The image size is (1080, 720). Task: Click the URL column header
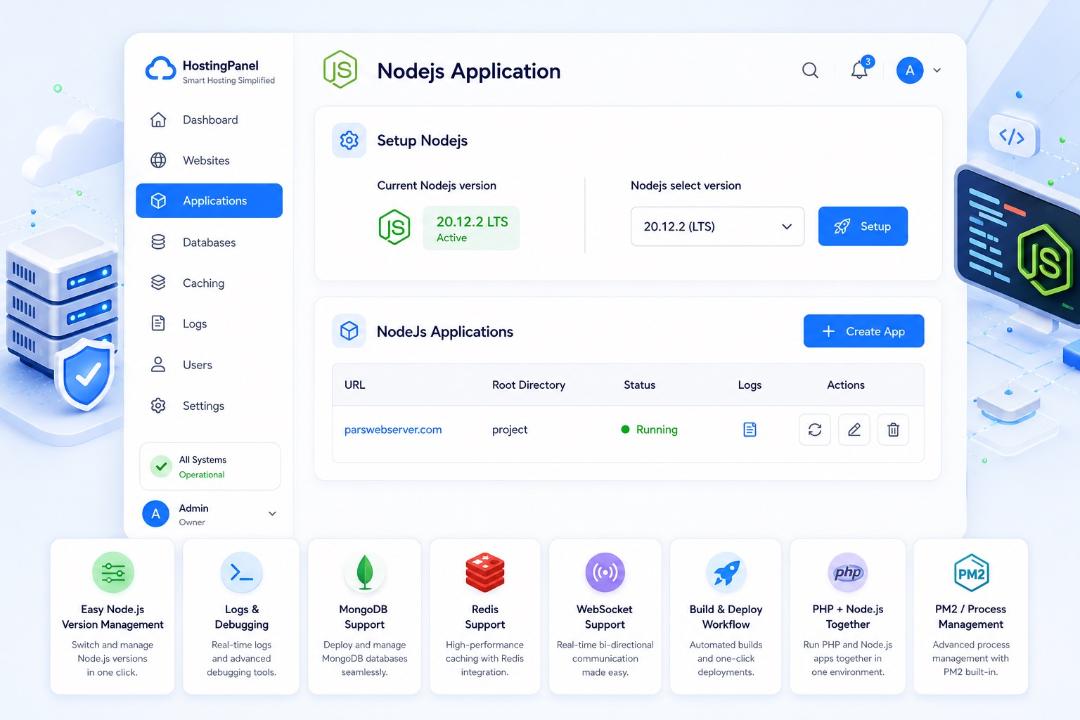355,385
